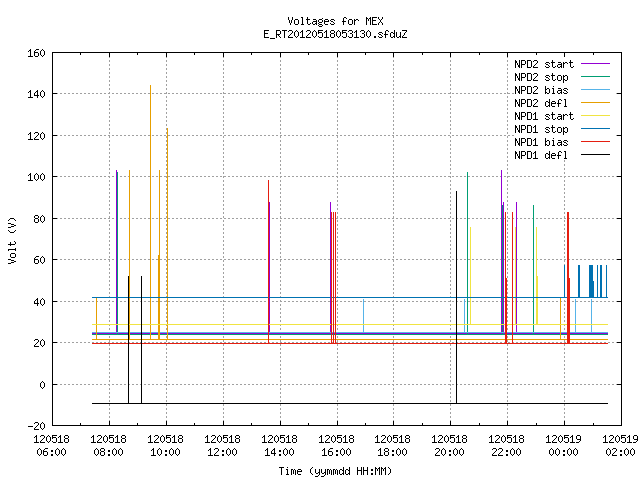Click the 160 y-axis tick label

36,53
